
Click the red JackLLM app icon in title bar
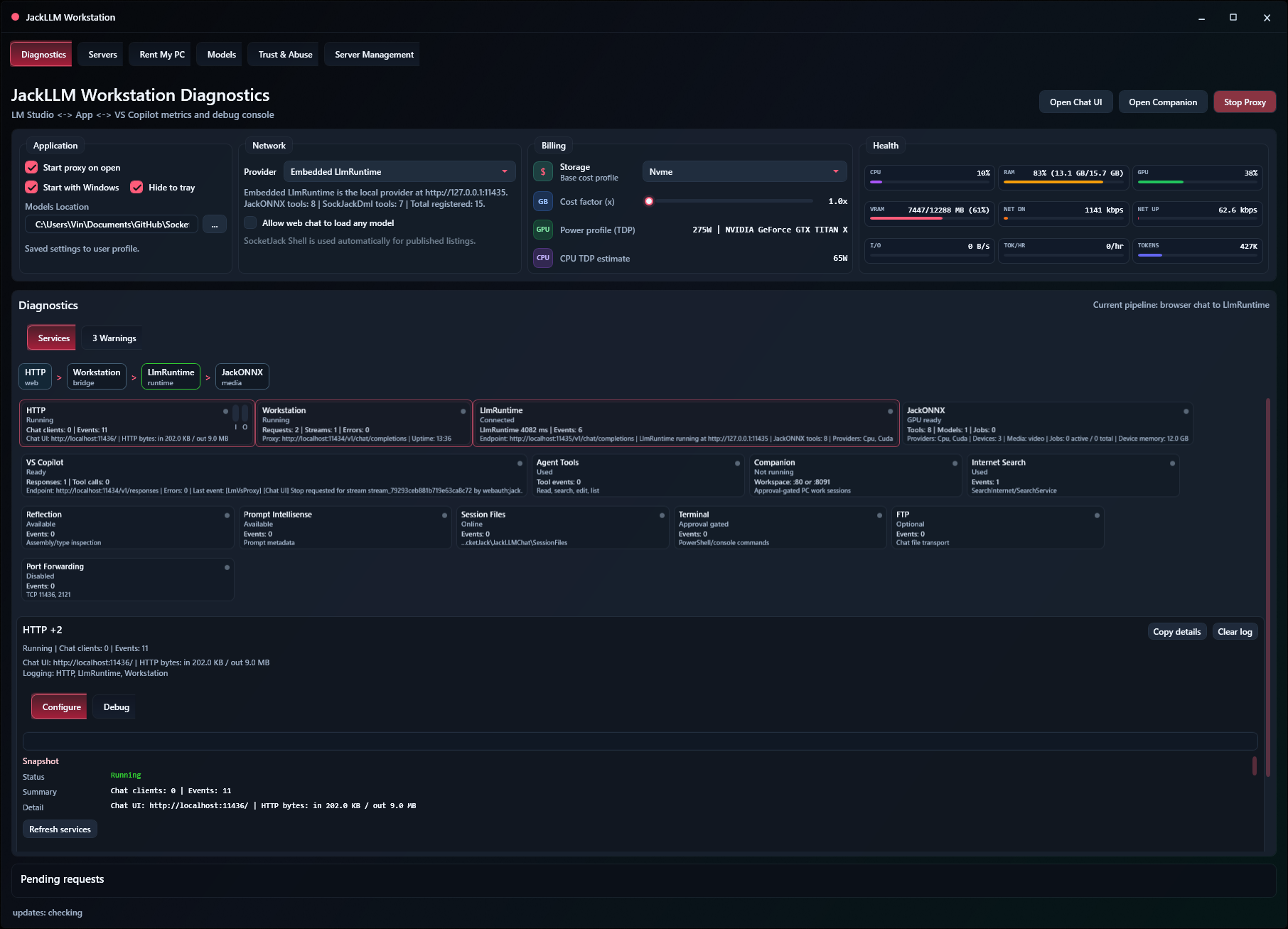pos(16,17)
